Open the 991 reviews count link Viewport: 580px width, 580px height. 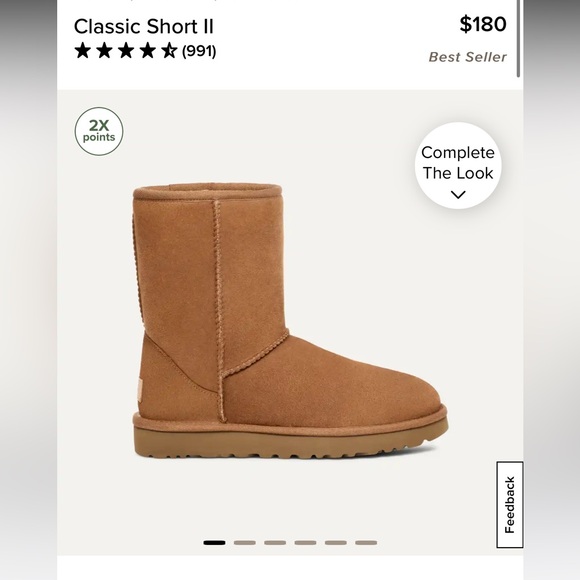tap(199, 51)
